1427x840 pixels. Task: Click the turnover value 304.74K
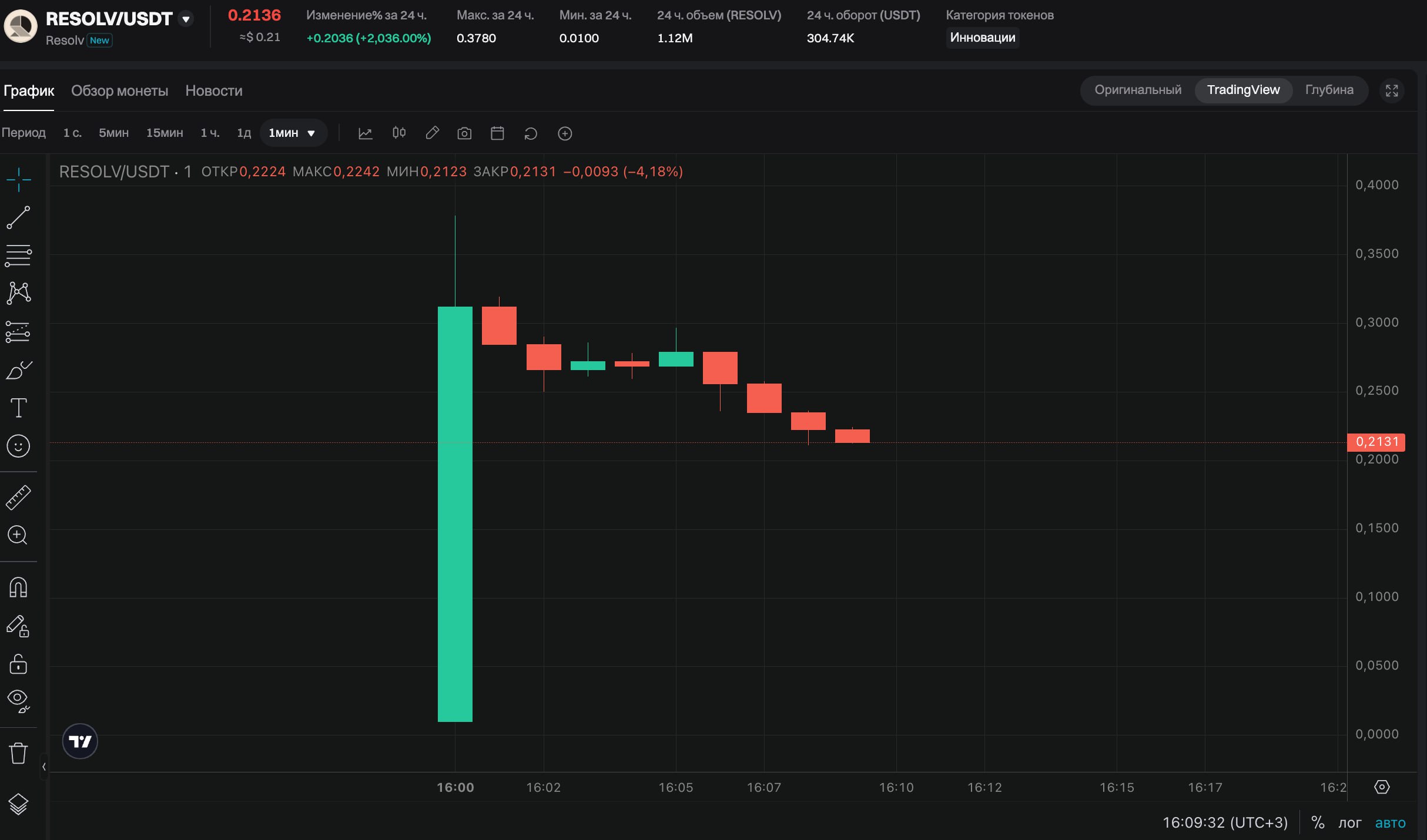(830, 38)
